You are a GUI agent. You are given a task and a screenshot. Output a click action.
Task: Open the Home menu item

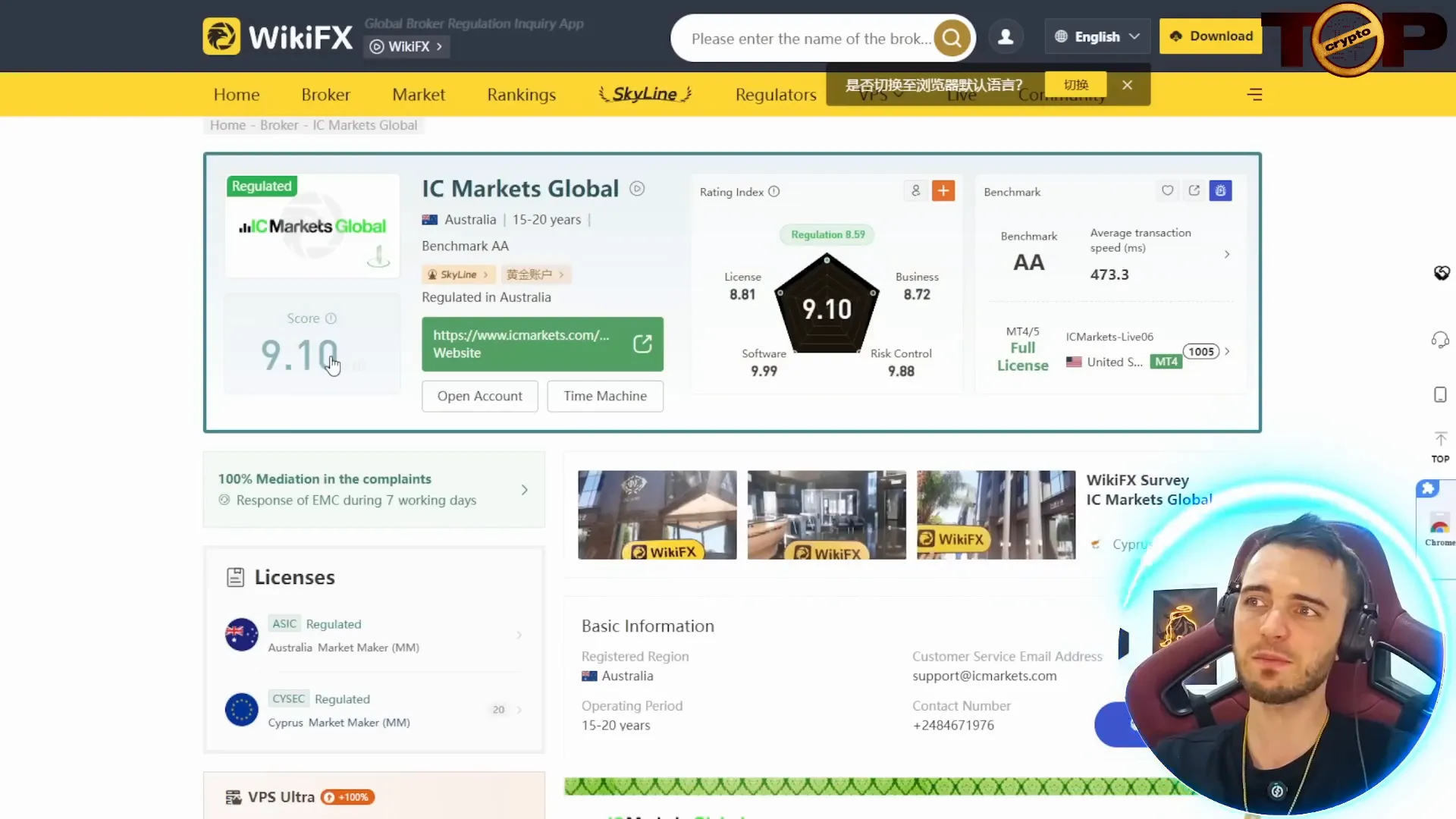237,95
